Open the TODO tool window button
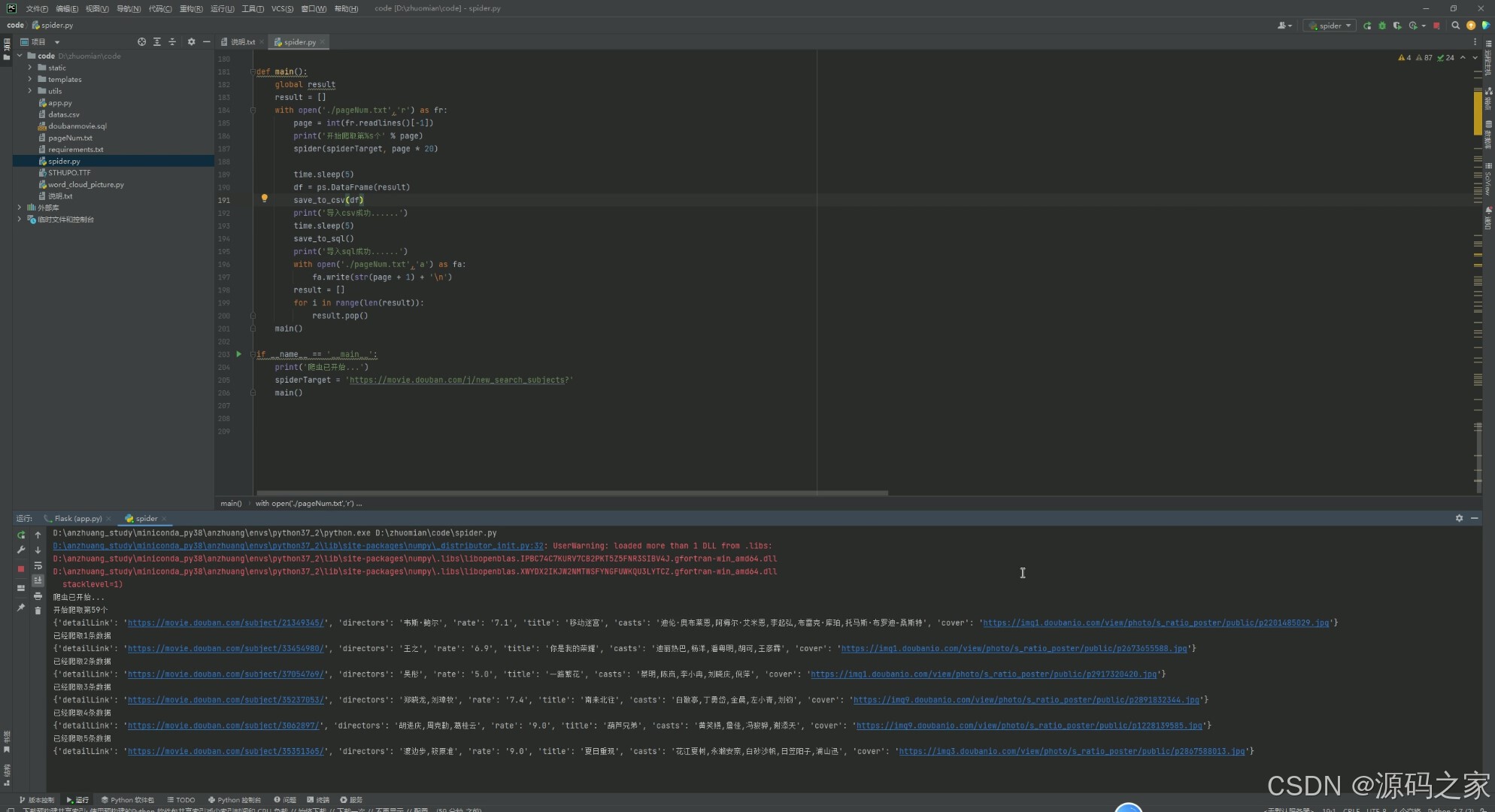The width and height of the screenshot is (1495, 812). (x=181, y=800)
